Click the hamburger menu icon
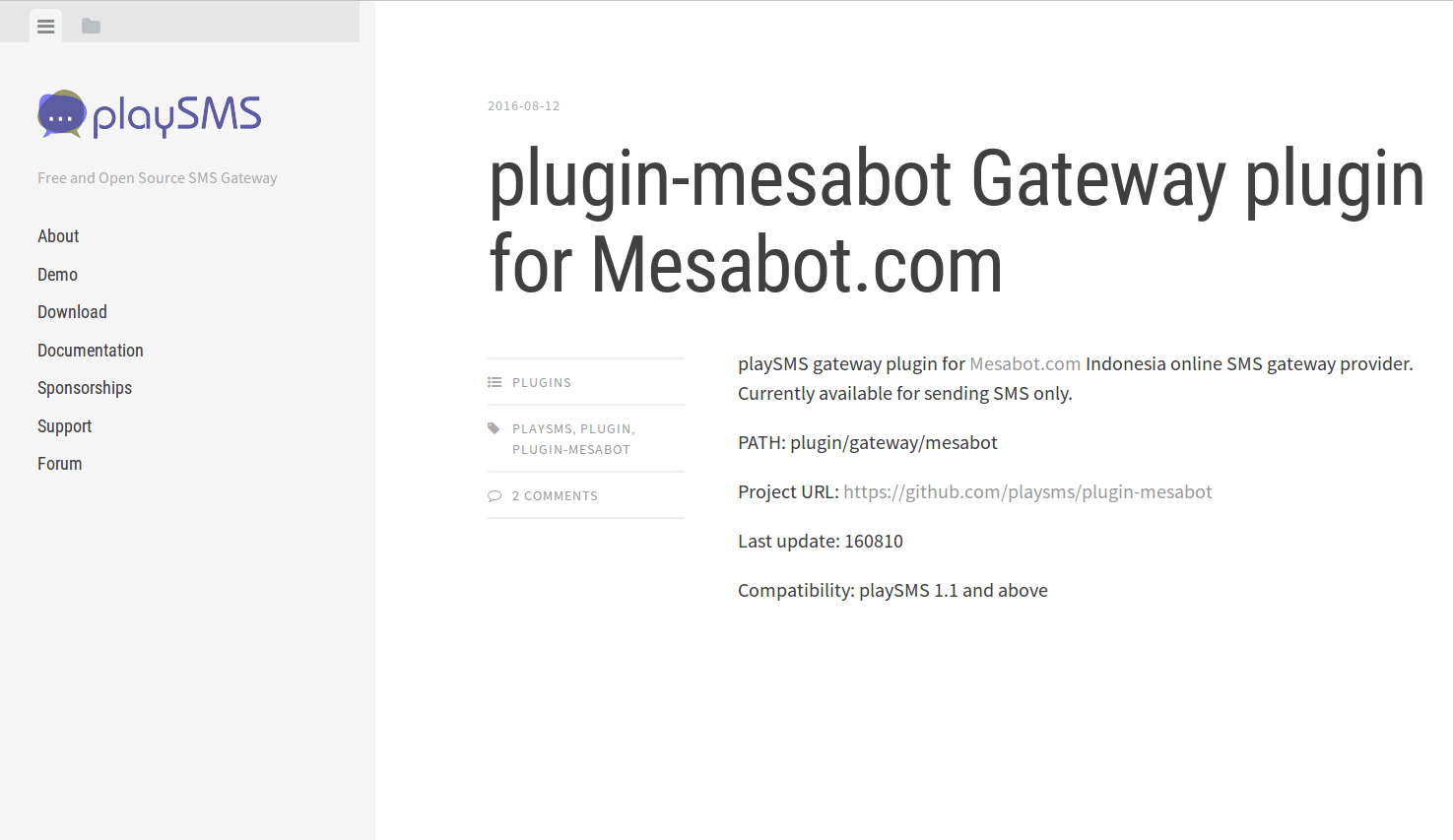 pos(45,27)
